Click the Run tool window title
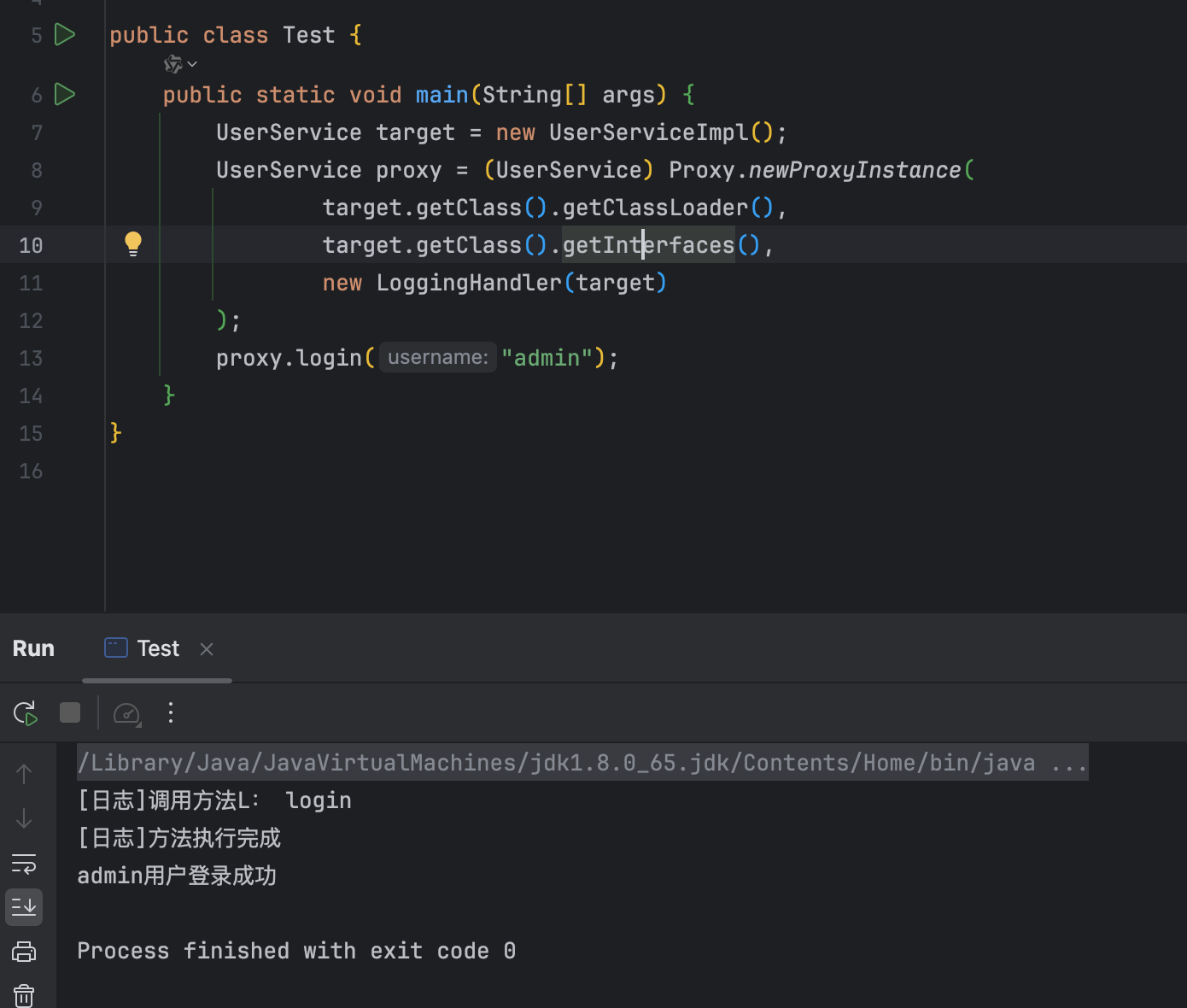Image resolution: width=1187 pixels, height=1008 pixels. [x=33, y=648]
